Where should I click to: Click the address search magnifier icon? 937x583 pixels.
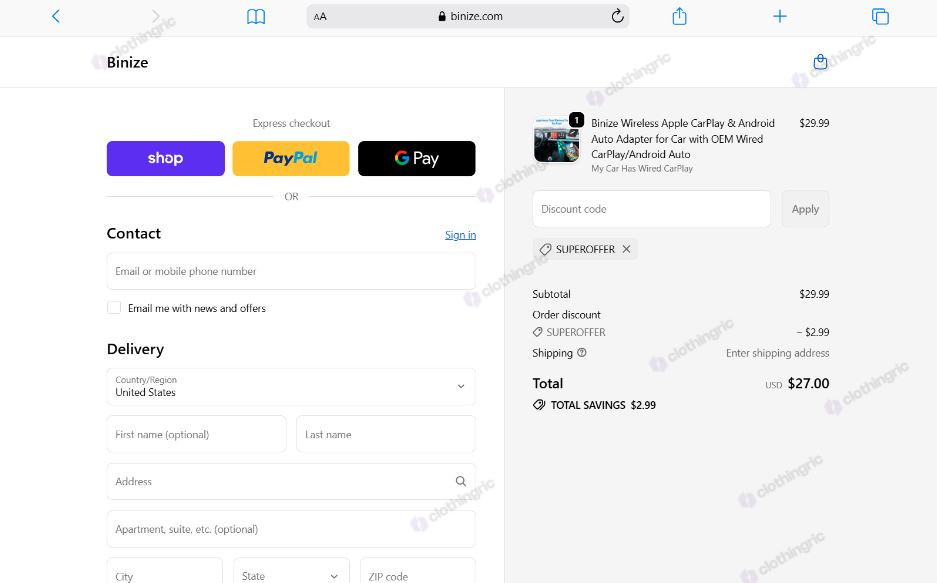[461, 481]
